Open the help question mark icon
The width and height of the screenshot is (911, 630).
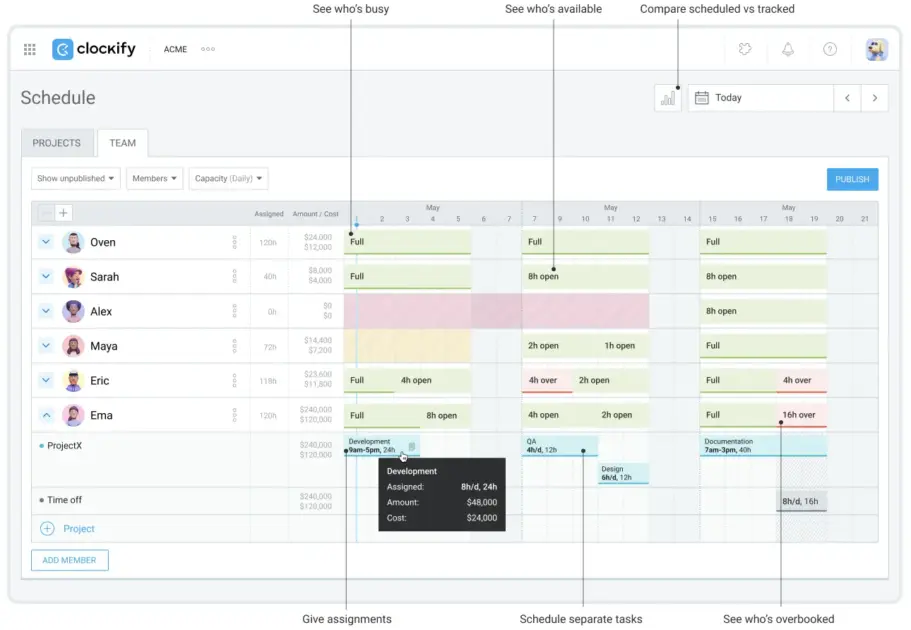830,49
